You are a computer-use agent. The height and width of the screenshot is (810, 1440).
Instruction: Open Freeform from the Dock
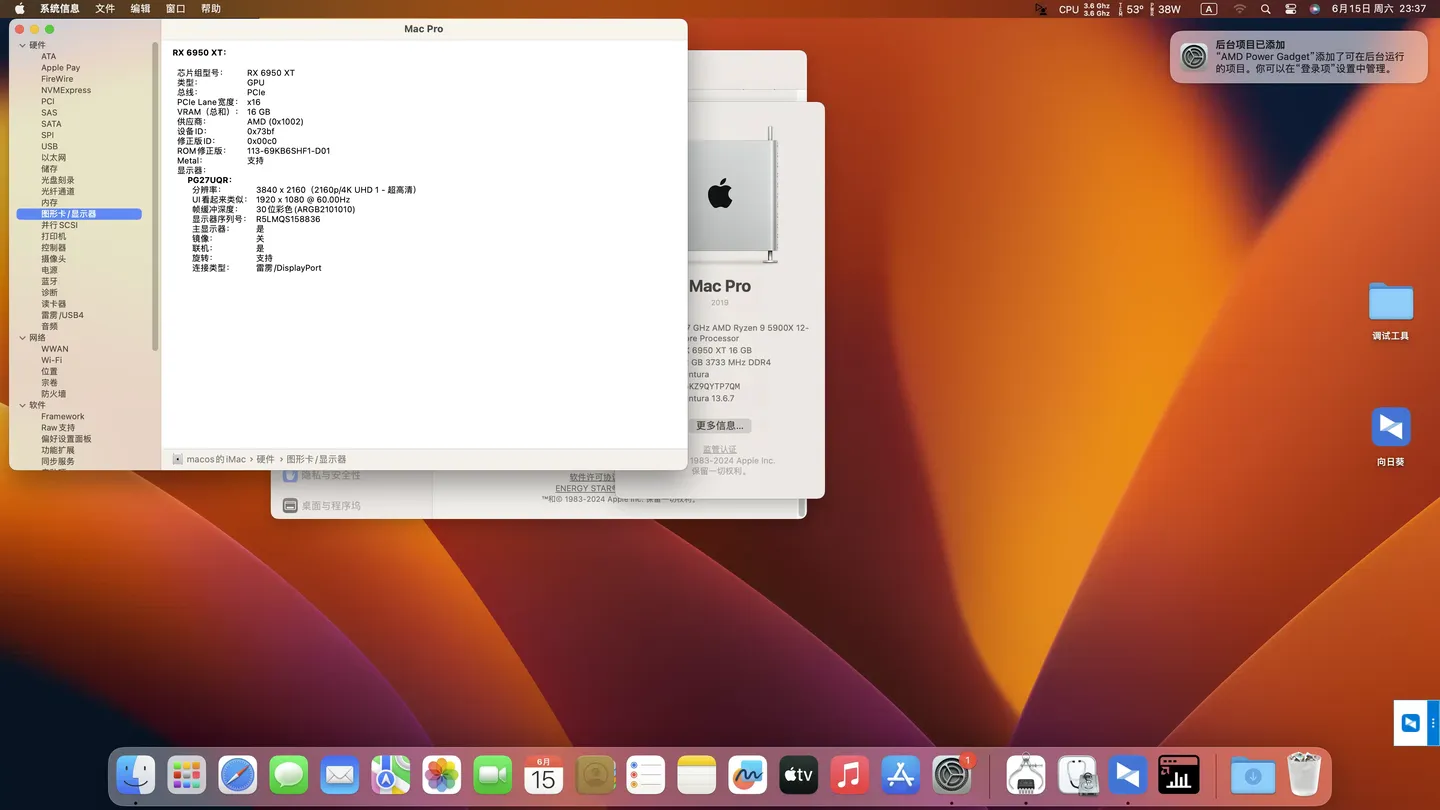[747, 775]
